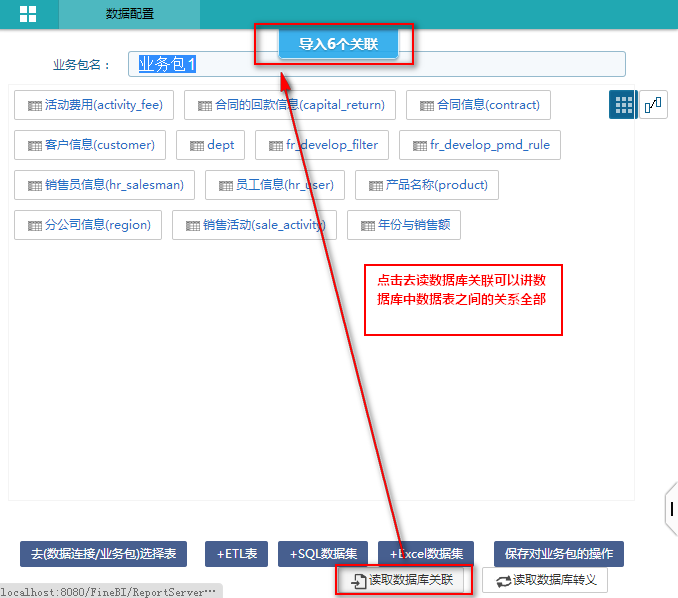
Task: Switch to grid view of tables
Action: [623, 105]
